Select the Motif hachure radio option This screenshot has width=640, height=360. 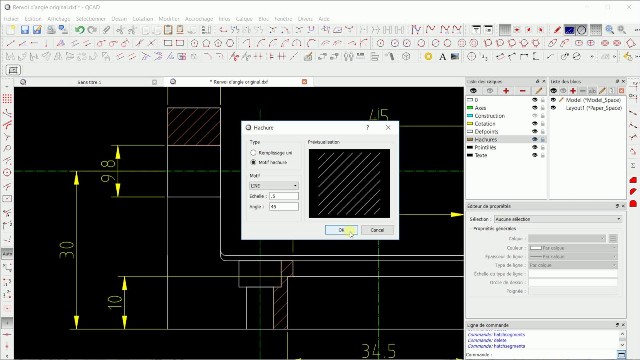[253, 162]
